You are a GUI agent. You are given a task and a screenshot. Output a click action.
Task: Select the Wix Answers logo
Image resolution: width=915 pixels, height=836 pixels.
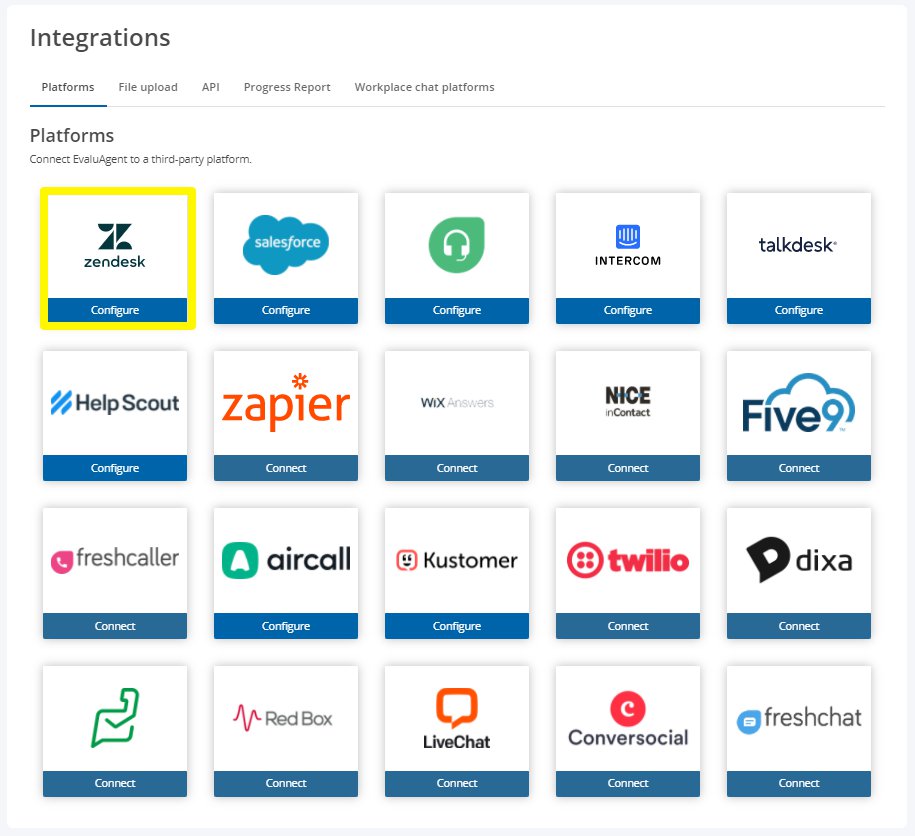tap(457, 403)
